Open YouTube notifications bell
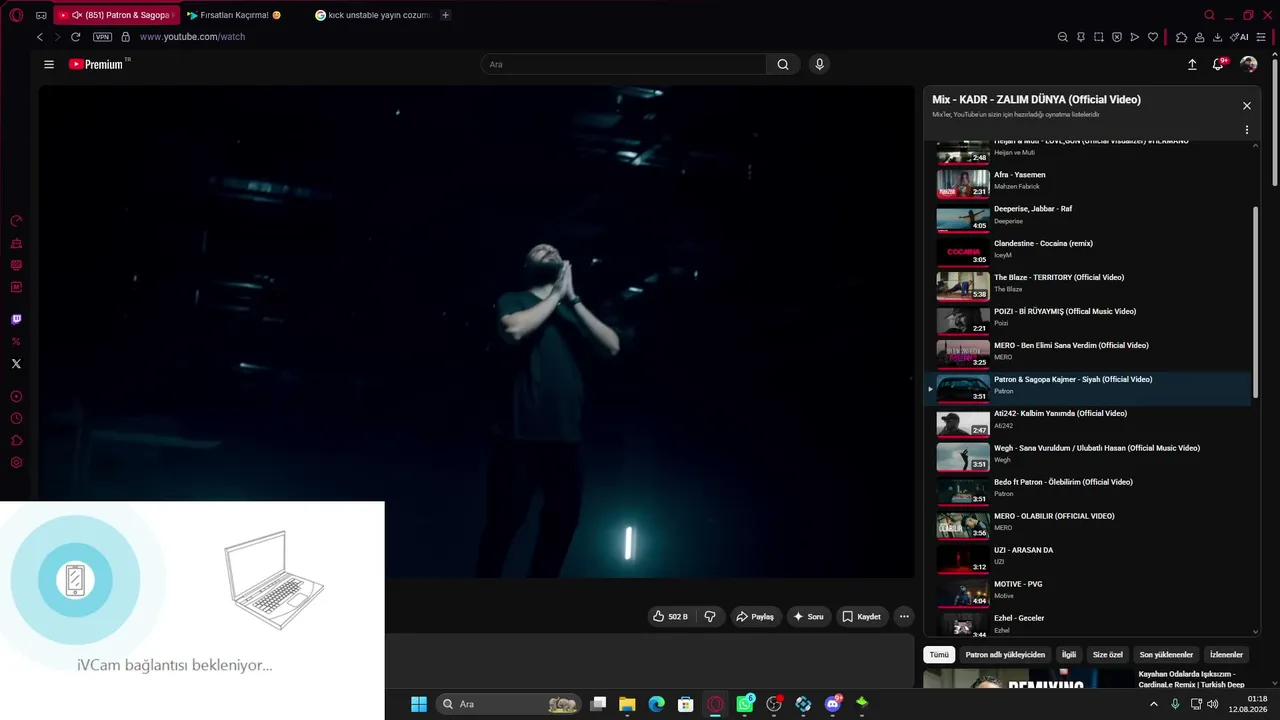This screenshot has height=720, width=1280. pos(1218,64)
